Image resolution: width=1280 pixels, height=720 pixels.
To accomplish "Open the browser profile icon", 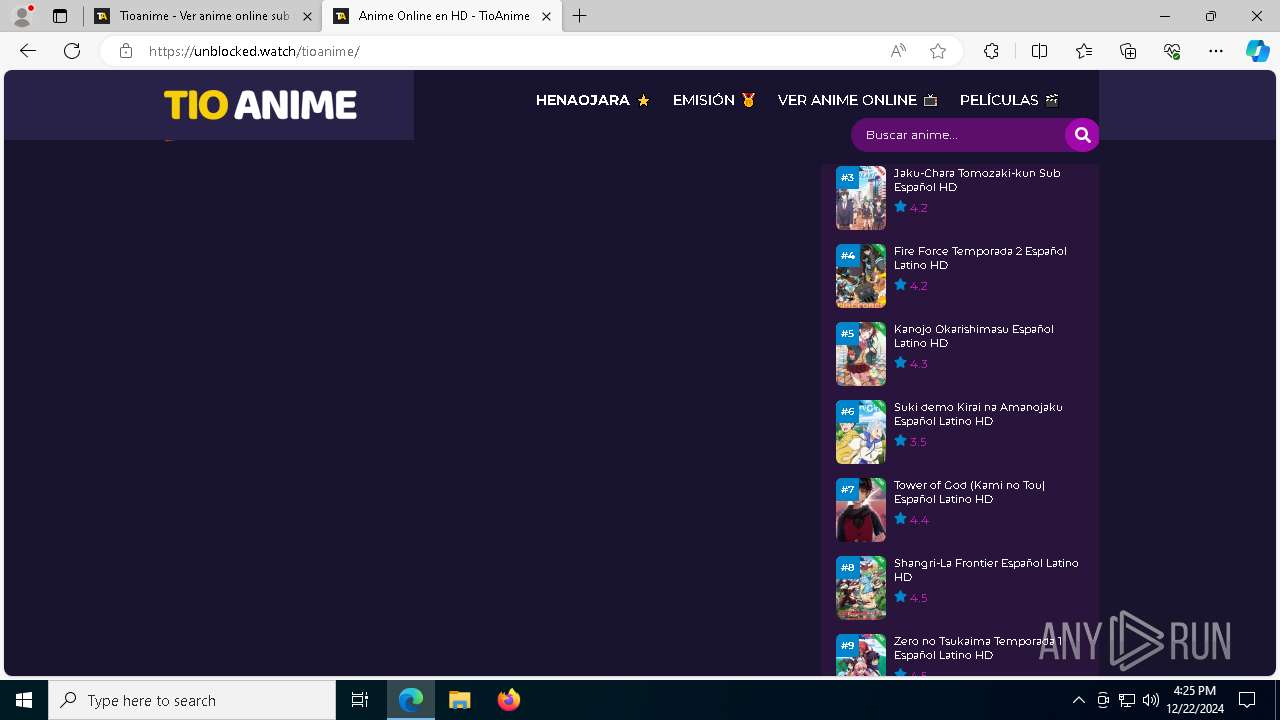I will (x=22, y=16).
